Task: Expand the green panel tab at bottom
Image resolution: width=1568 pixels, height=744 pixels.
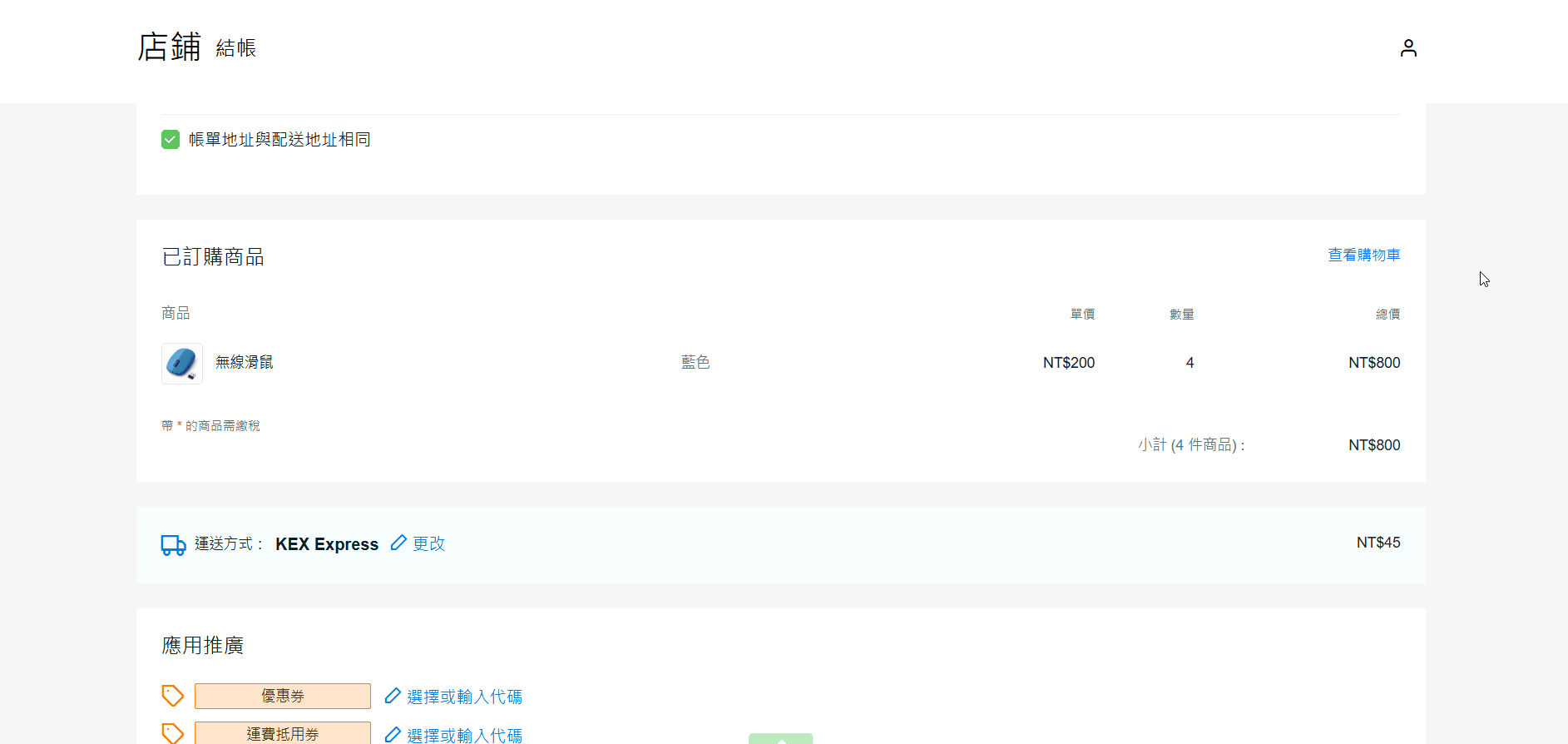Action: coord(780,738)
